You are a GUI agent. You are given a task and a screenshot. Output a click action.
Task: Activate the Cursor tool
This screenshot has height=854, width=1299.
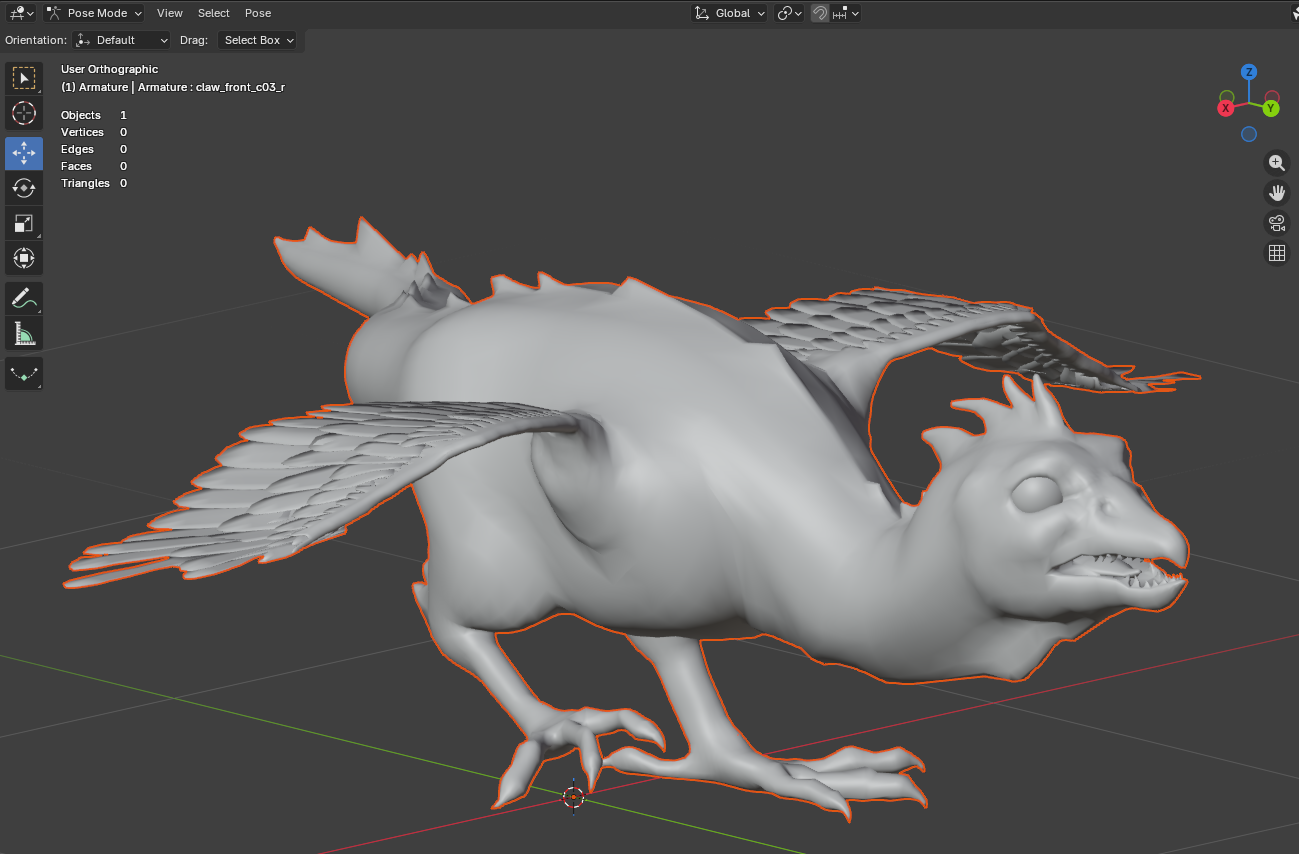[x=24, y=113]
